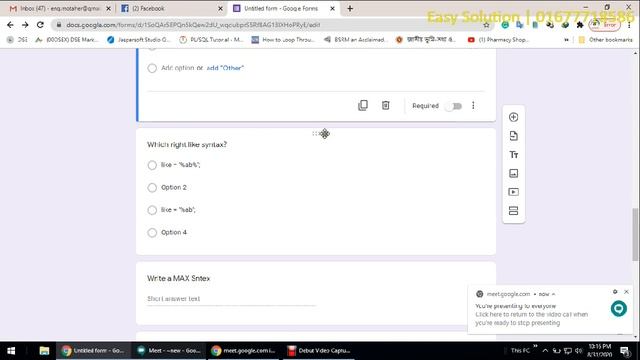The height and width of the screenshot is (360, 640).
Task: Click the question title Which right like syntax?
Action: click(187, 144)
